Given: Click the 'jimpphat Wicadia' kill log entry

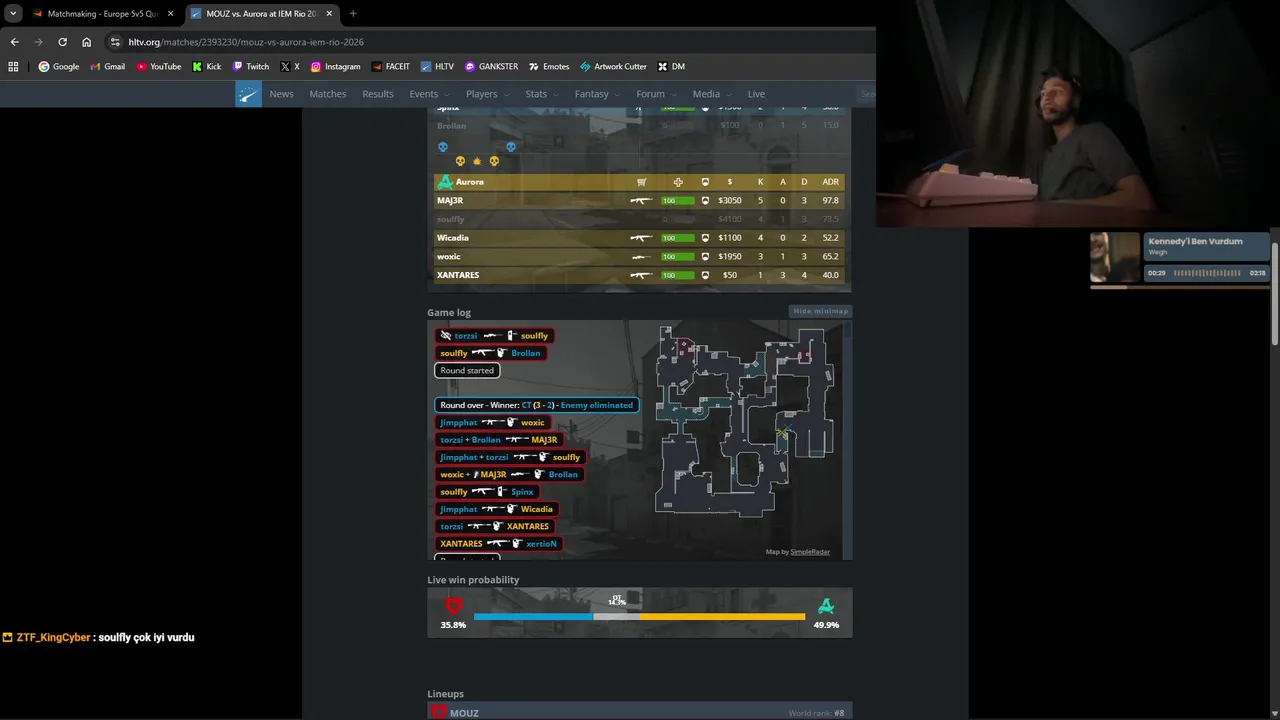Looking at the screenshot, I should click(x=496, y=509).
